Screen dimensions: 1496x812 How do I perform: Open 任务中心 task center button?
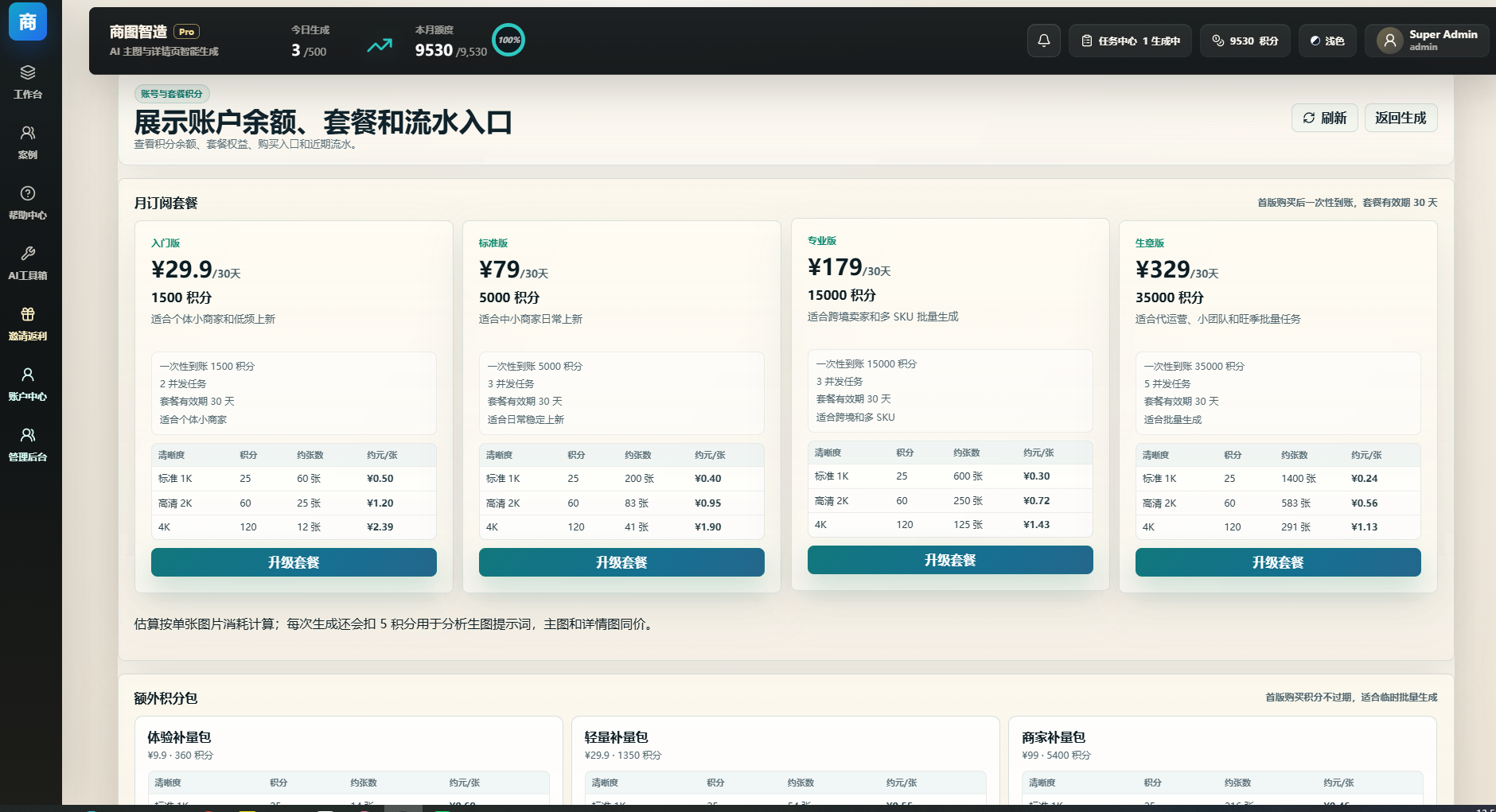[x=1130, y=41]
